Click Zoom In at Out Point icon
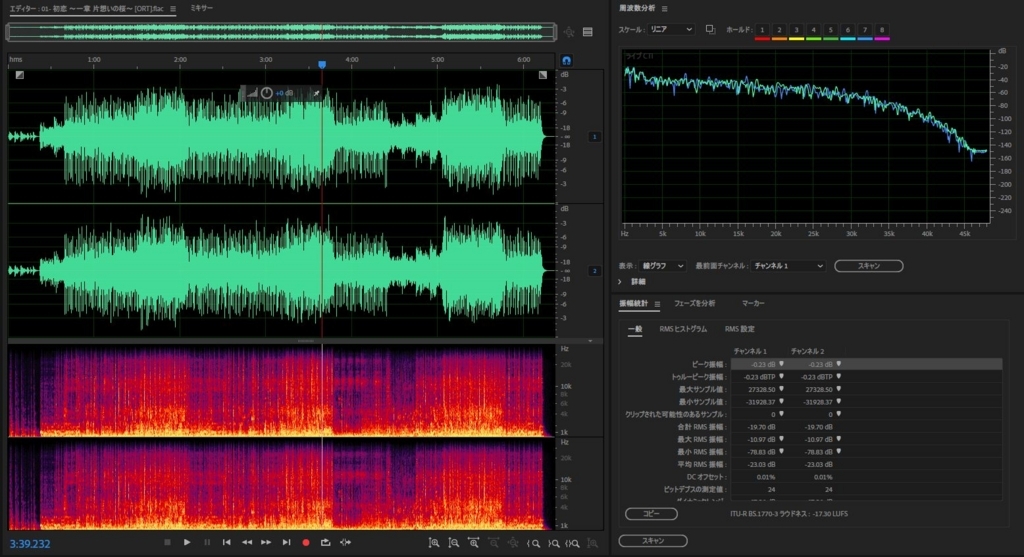 pyautogui.click(x=553, y=543)
